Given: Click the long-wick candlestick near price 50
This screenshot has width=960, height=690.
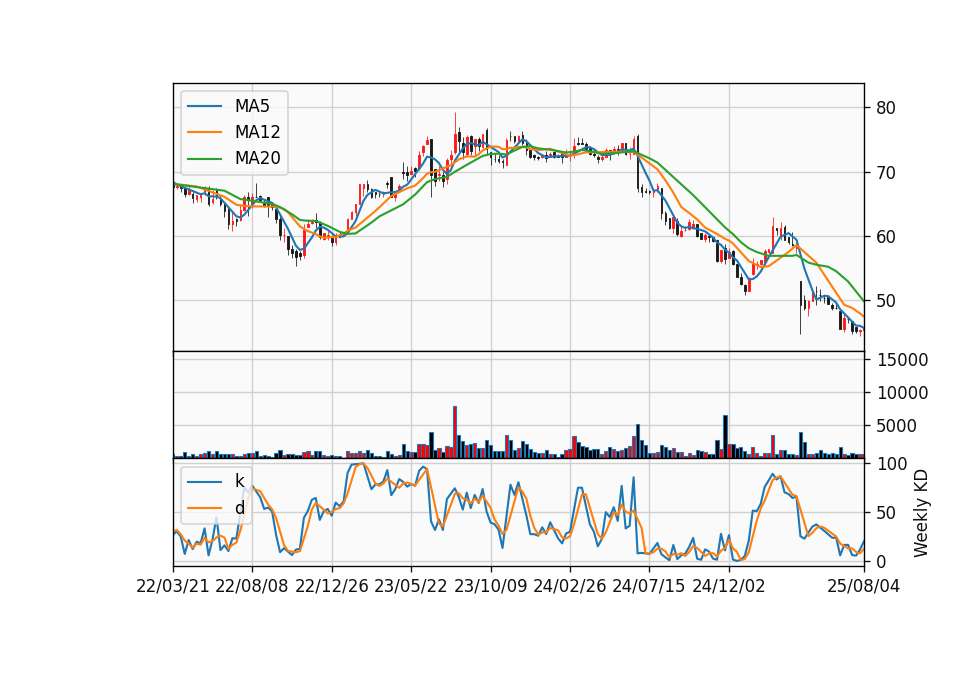Looking at the screenshot, I should (800, 307).
